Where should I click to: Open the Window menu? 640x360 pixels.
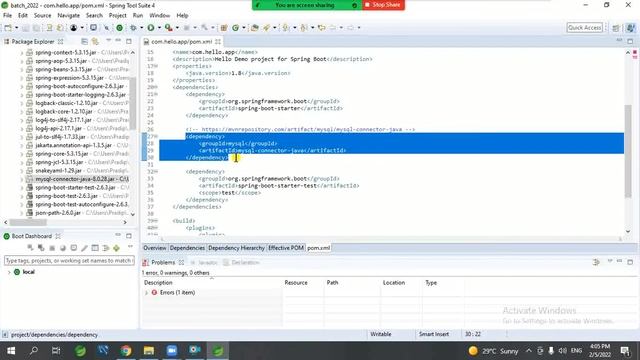(x=160, y=16)
